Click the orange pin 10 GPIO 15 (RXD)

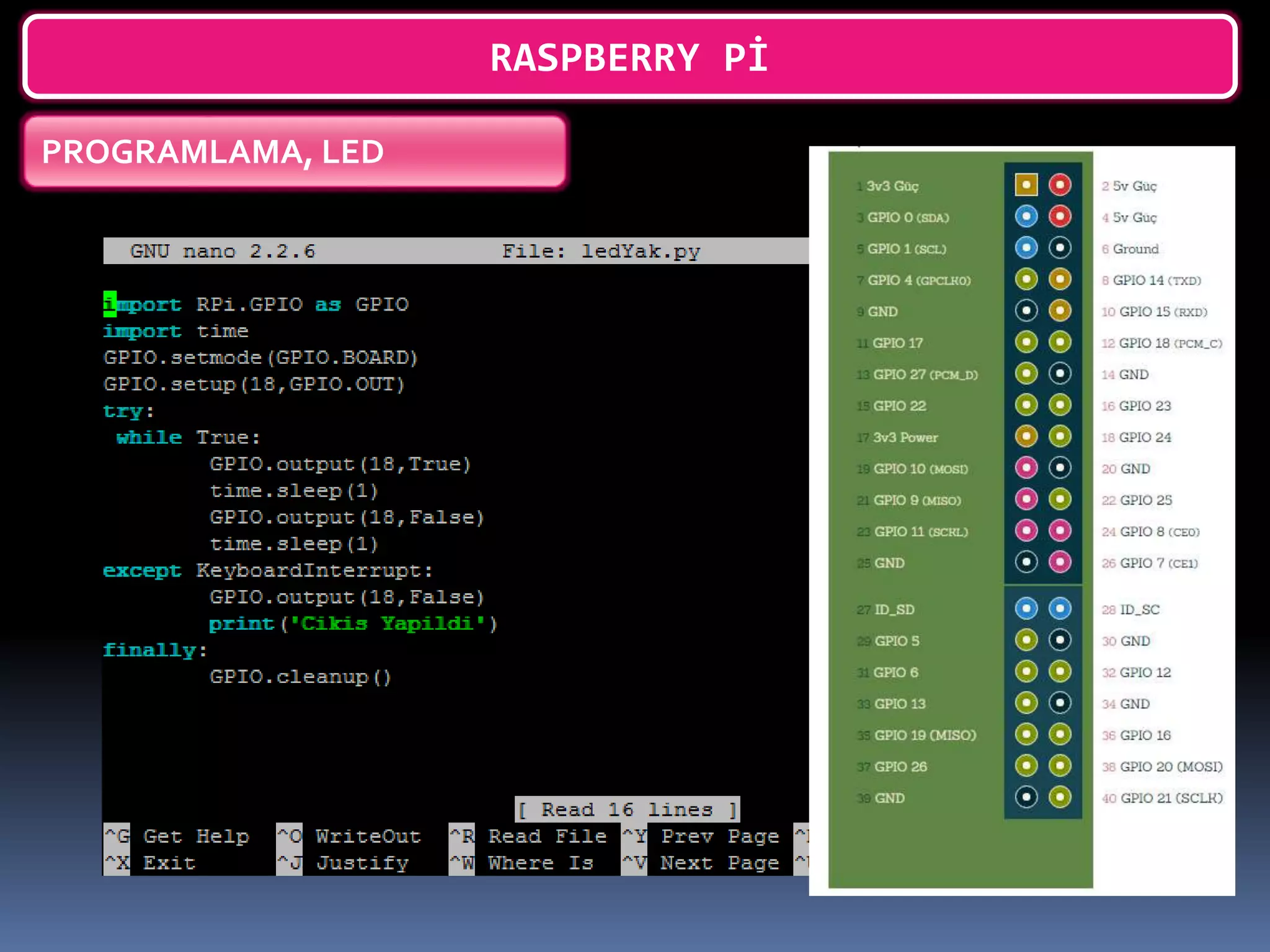pyautogui.click(x=1060, y=311)
